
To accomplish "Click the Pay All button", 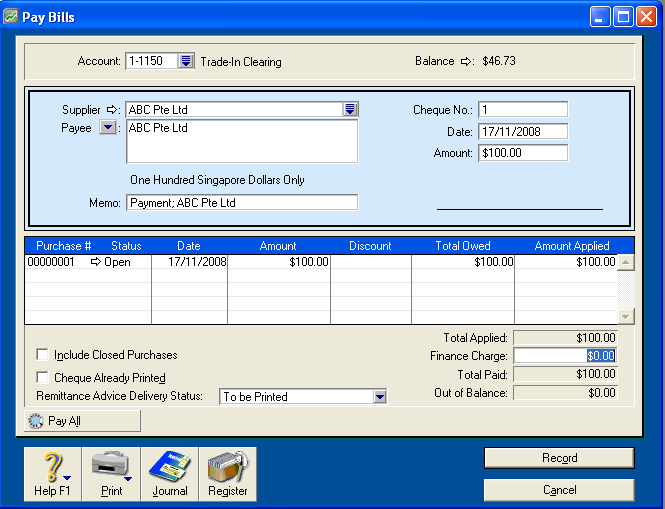I will pos(82,421).
